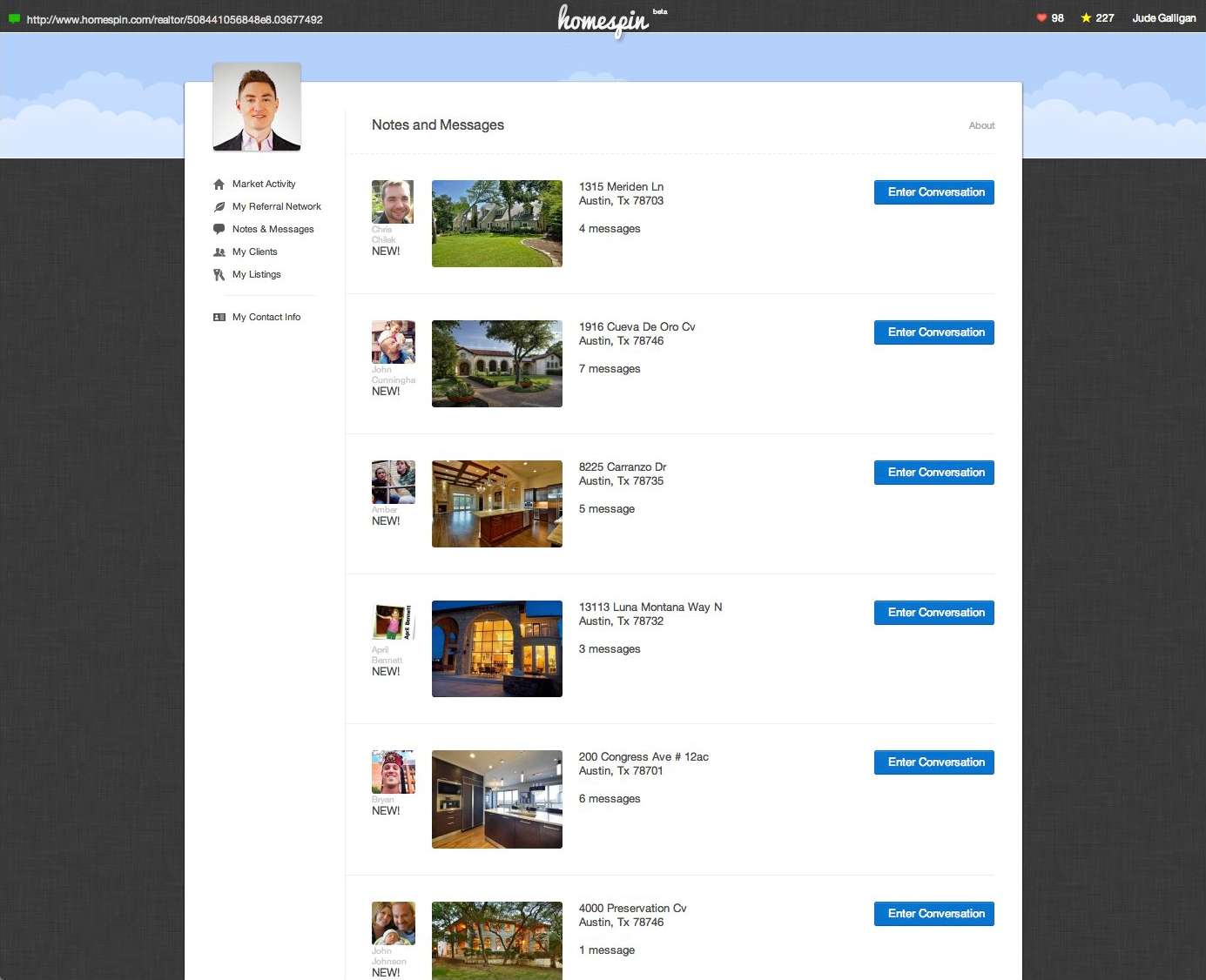Click the leaf icon for My Referral Network

coord(219,207)
